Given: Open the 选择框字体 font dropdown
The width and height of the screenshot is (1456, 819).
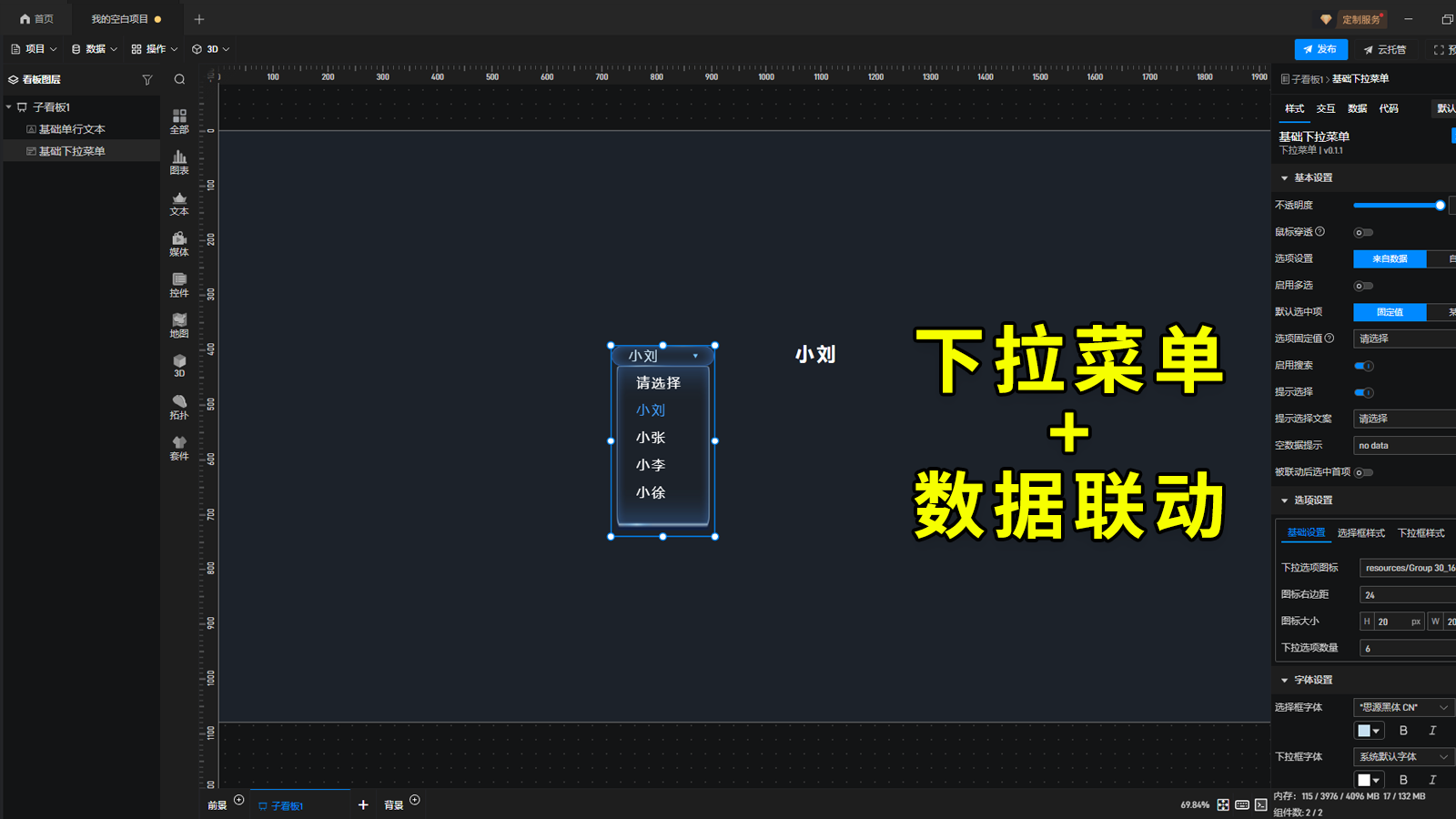Looking at the screenshot, I should point(1401,707).
